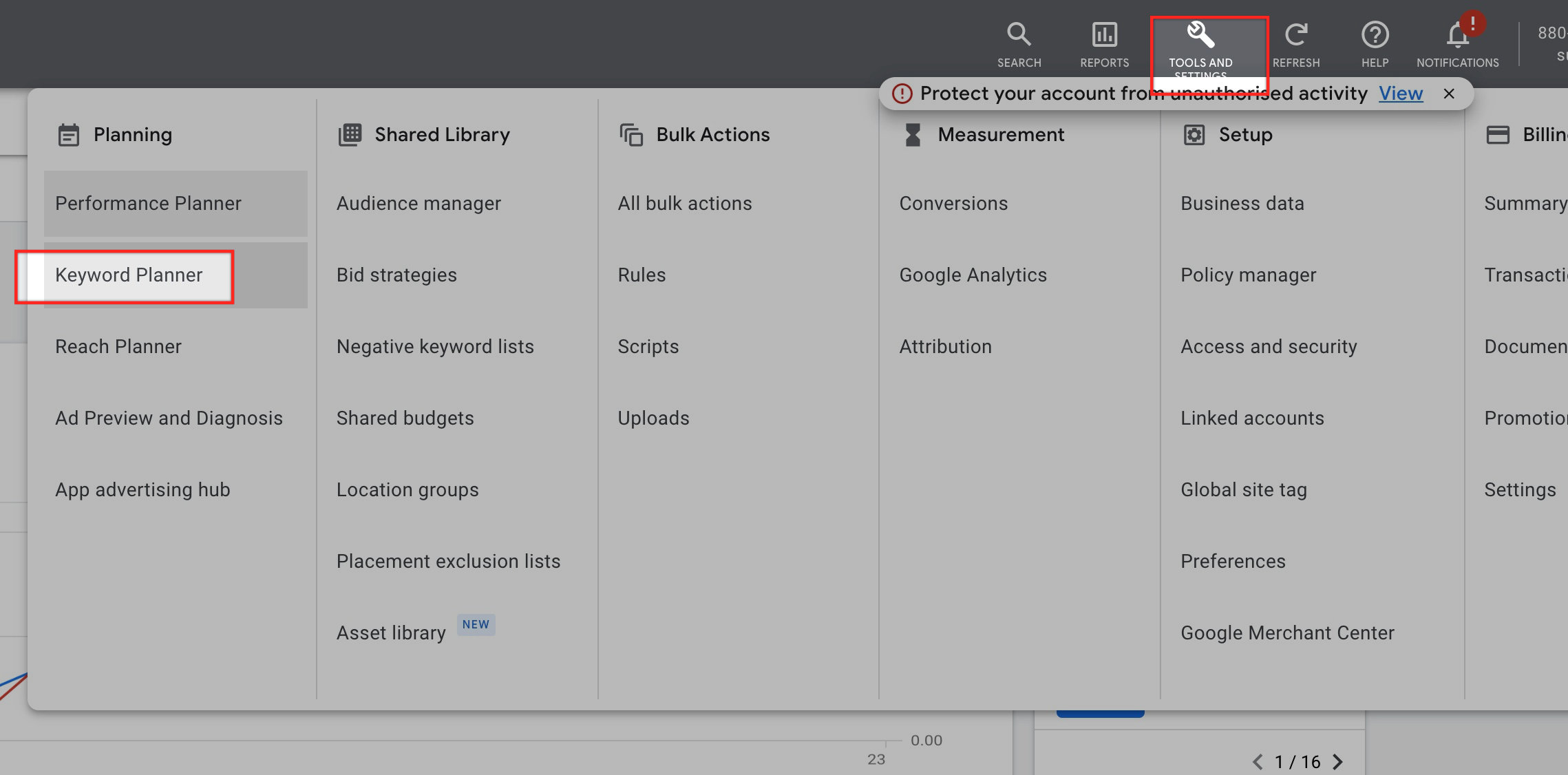1568x775 pixels.
Task: Open the Reports chart icon
Action: 1104,34
